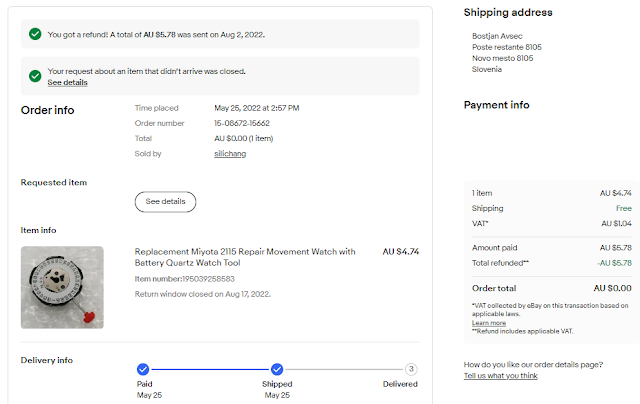This screenshot has height=404, width=640.
Task: Click the order number 15-08672-15662
Action: 248,123
